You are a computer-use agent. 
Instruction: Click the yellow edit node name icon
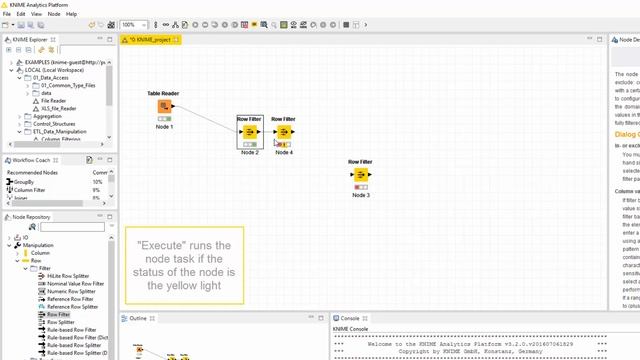pyautogui.click(x=254, y=24)
